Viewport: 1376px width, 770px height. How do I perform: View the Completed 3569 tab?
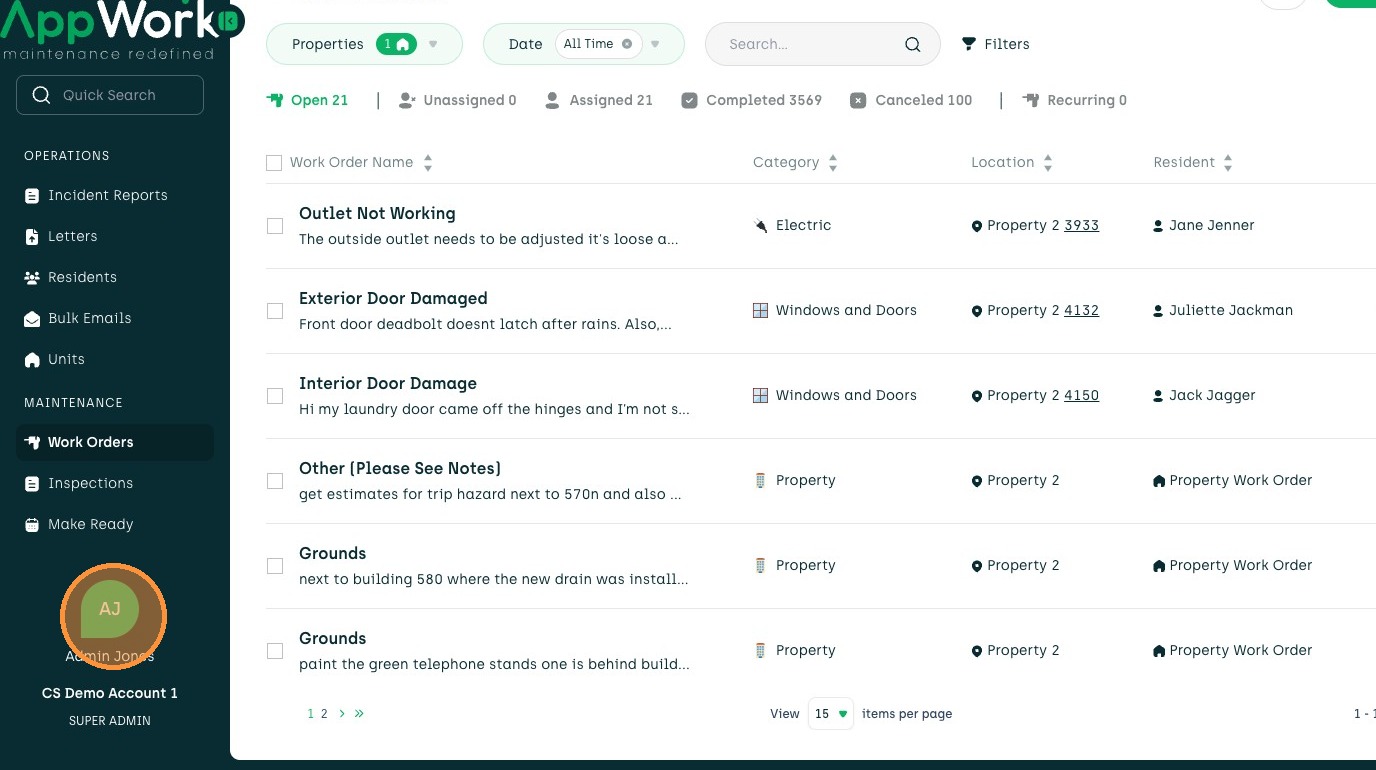751,100
